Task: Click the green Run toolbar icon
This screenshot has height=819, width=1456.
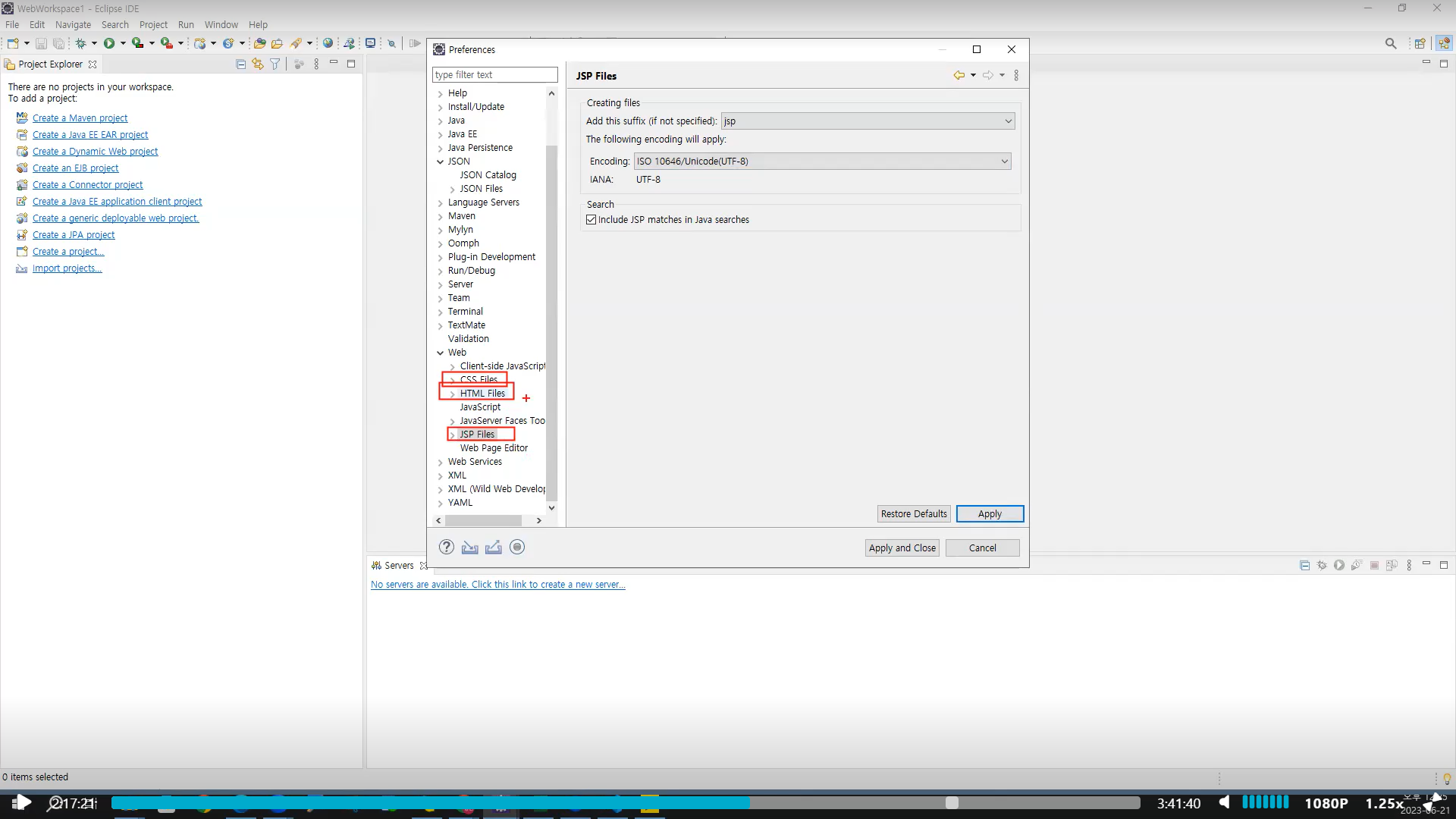Action: pos(109,43)
